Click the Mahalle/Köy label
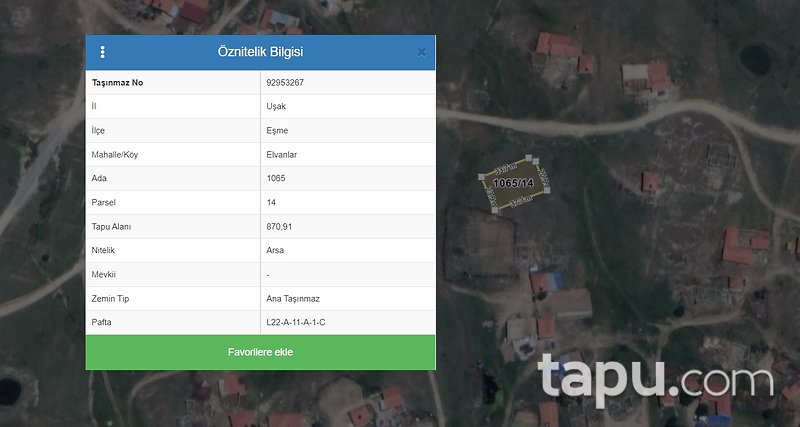Viewport: 800px width, 427px height. click(115, 155)
